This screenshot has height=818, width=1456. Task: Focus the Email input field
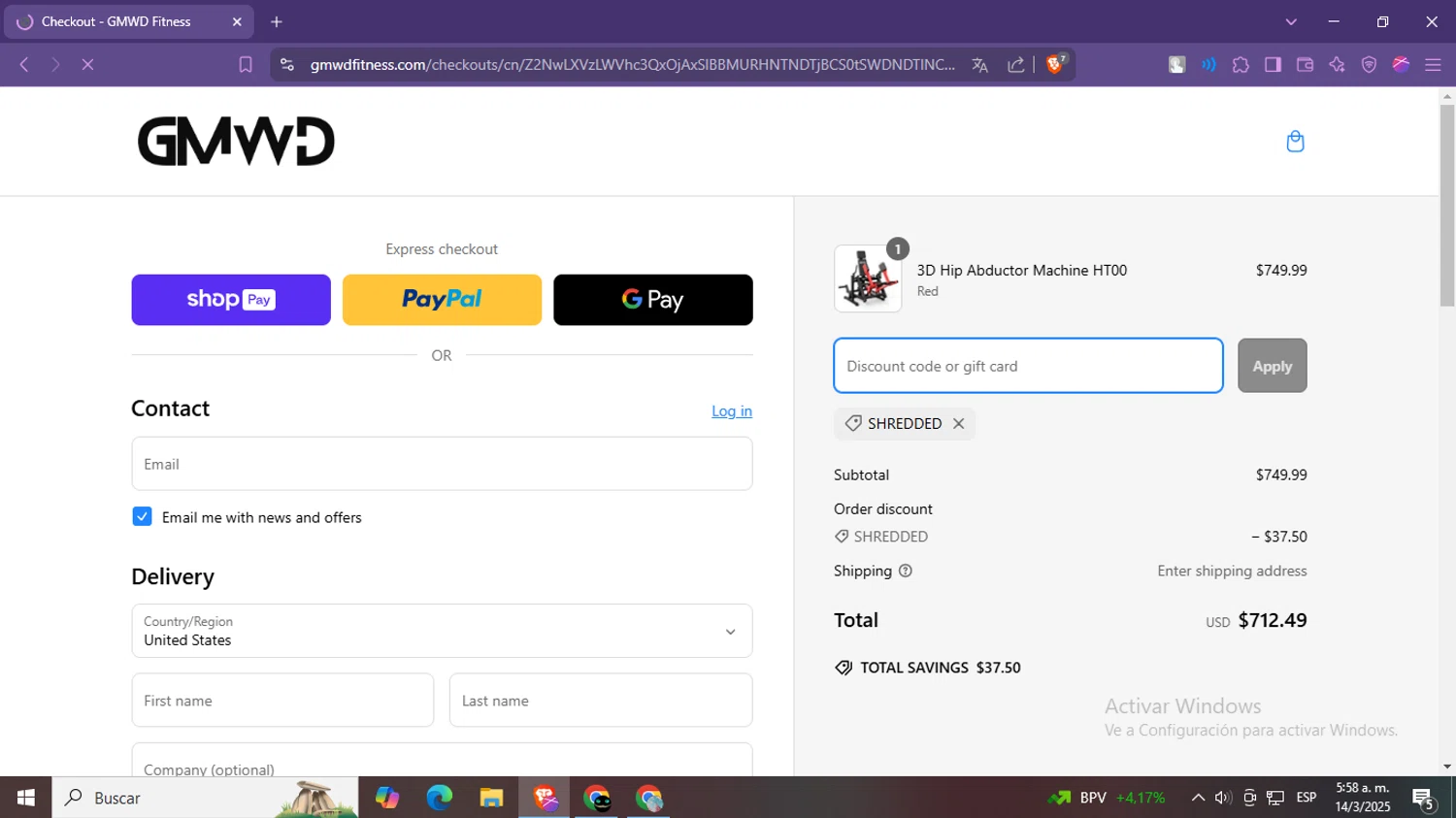442,464
